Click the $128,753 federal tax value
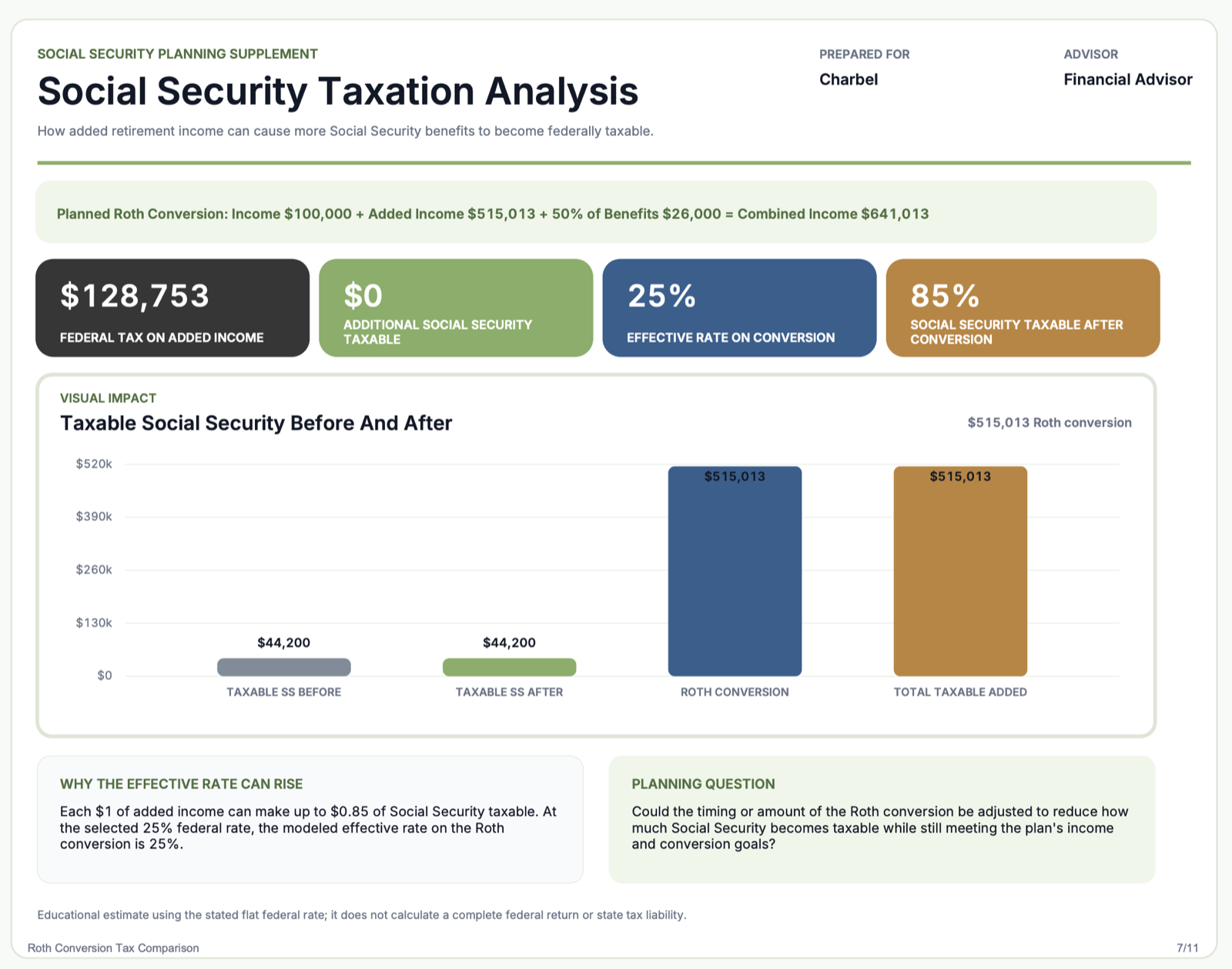This screenshot has height=969, width=1232. click(x=135, y=296)
